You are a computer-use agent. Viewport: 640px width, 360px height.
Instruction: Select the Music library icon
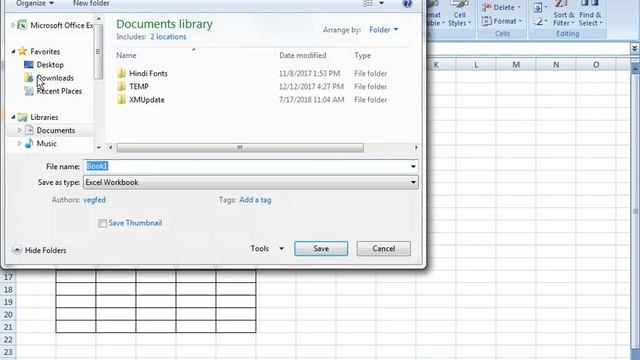click(29, 143)
